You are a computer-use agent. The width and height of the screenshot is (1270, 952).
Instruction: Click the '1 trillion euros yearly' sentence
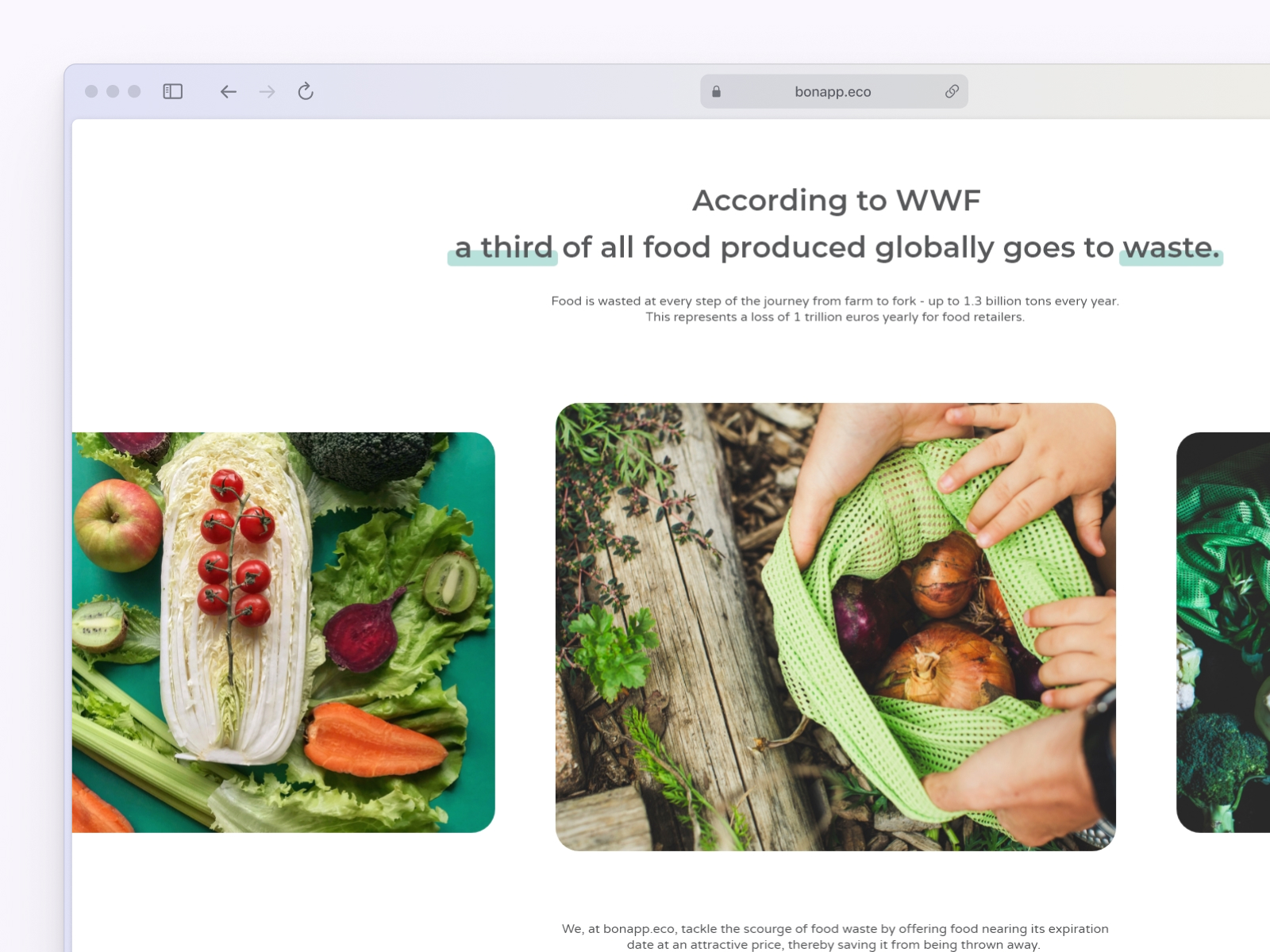[835, 317]
